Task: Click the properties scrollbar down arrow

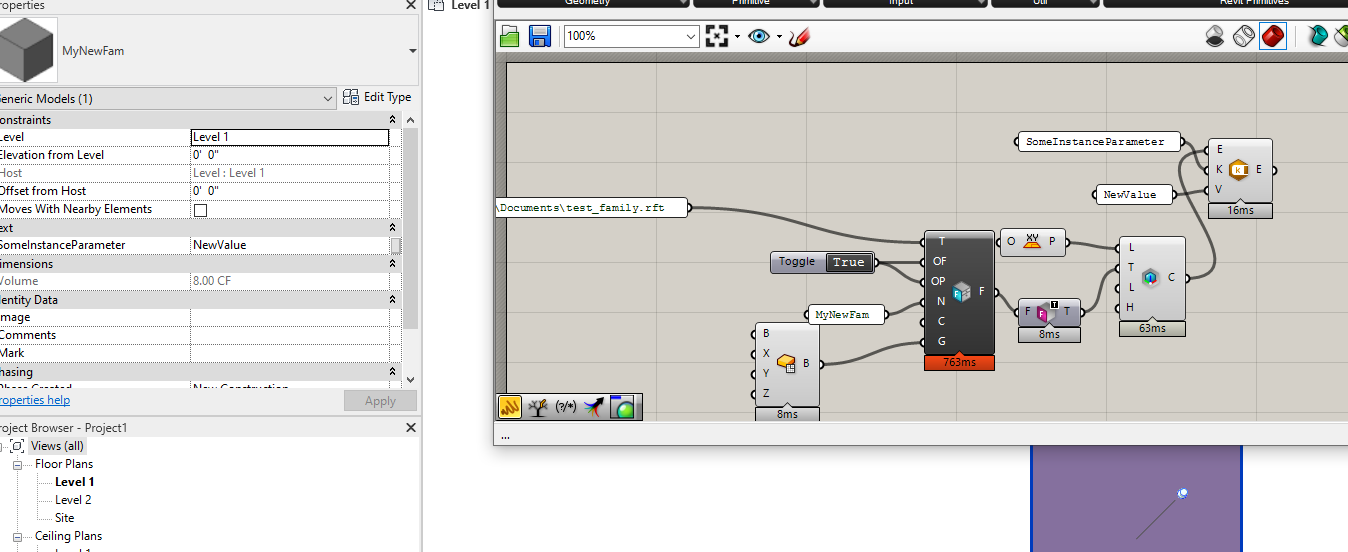Action: point(410,380)
